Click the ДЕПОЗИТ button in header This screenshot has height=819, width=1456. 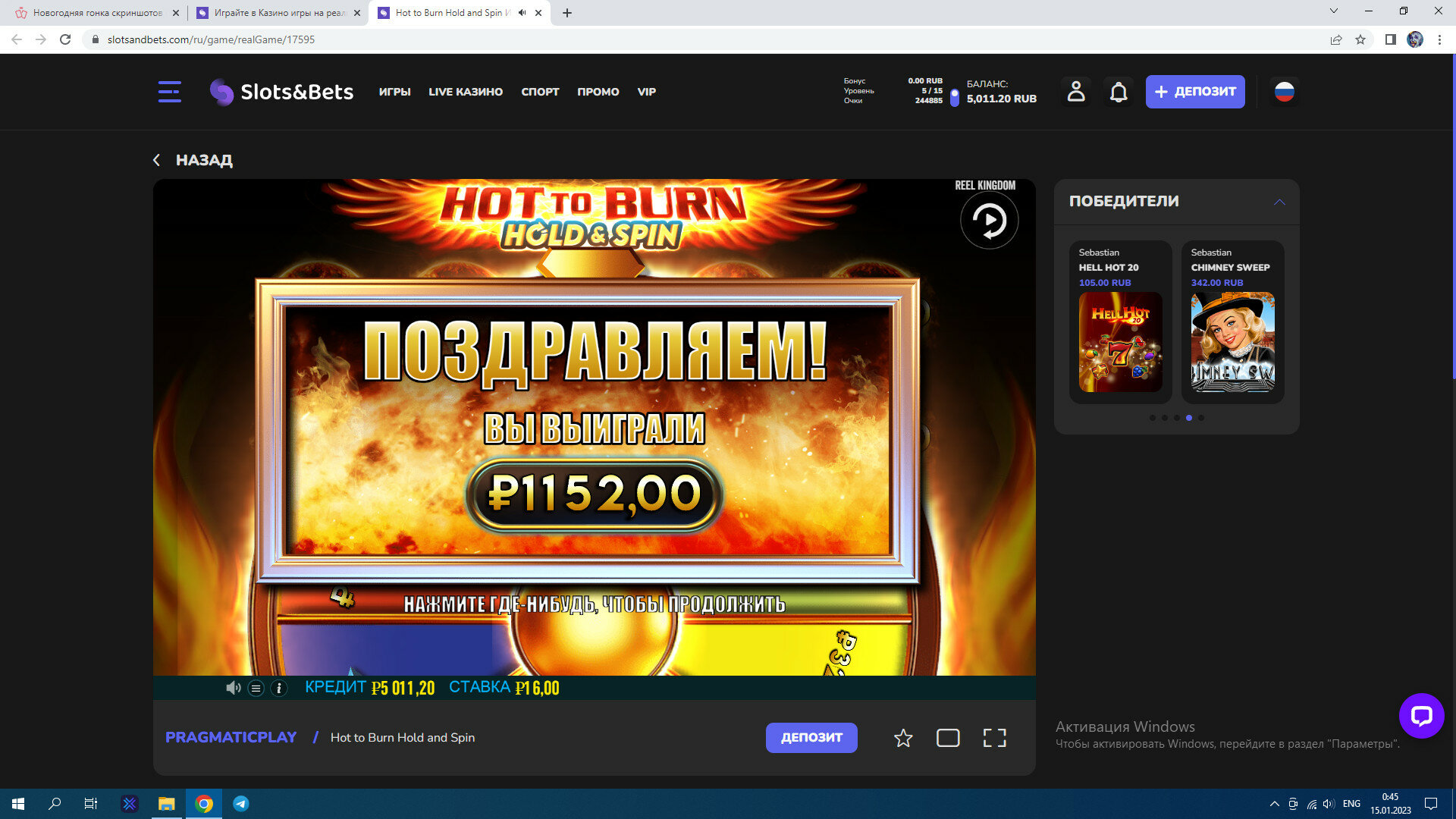point(1194,92)
